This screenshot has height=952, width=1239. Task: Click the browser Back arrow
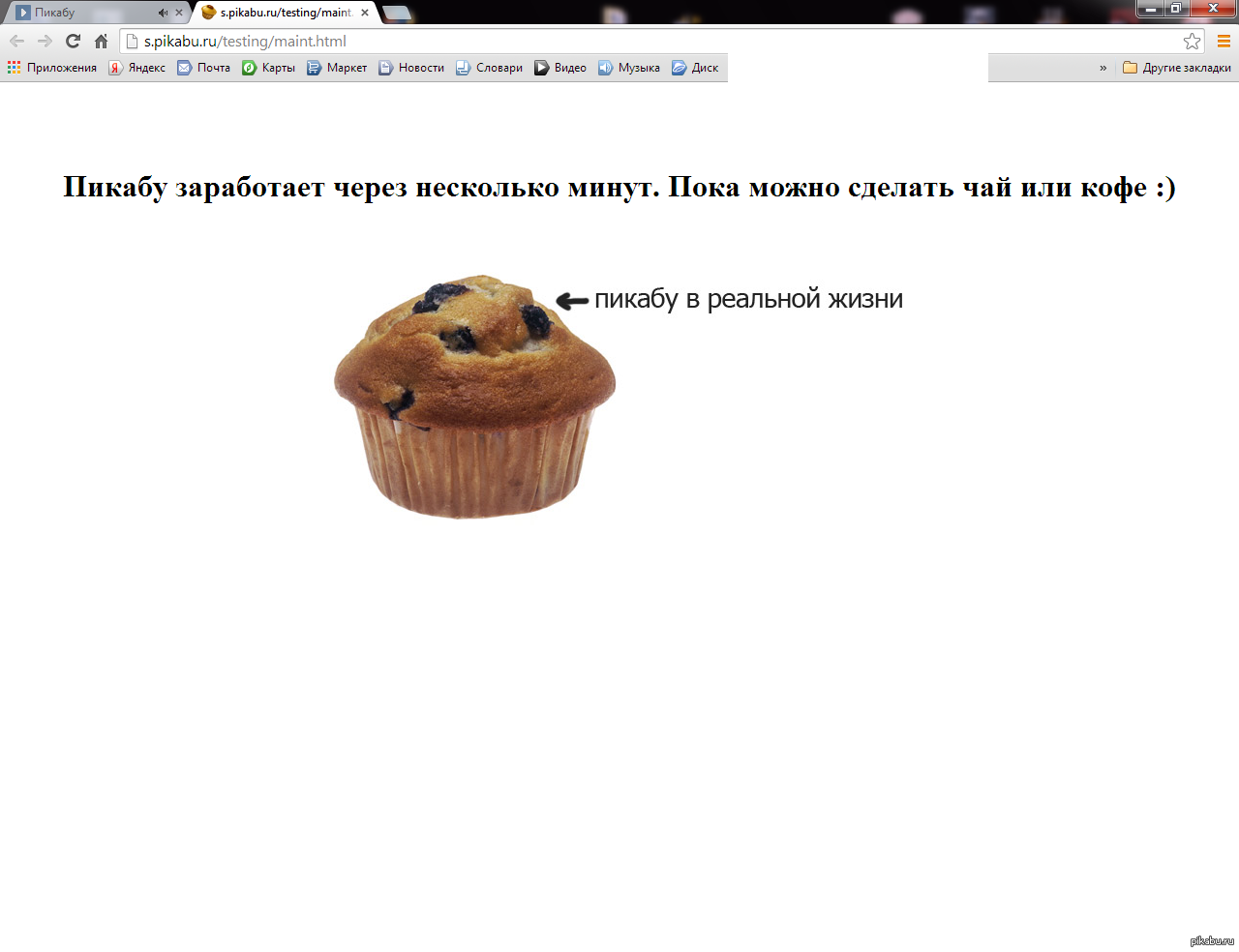[16, 41]
